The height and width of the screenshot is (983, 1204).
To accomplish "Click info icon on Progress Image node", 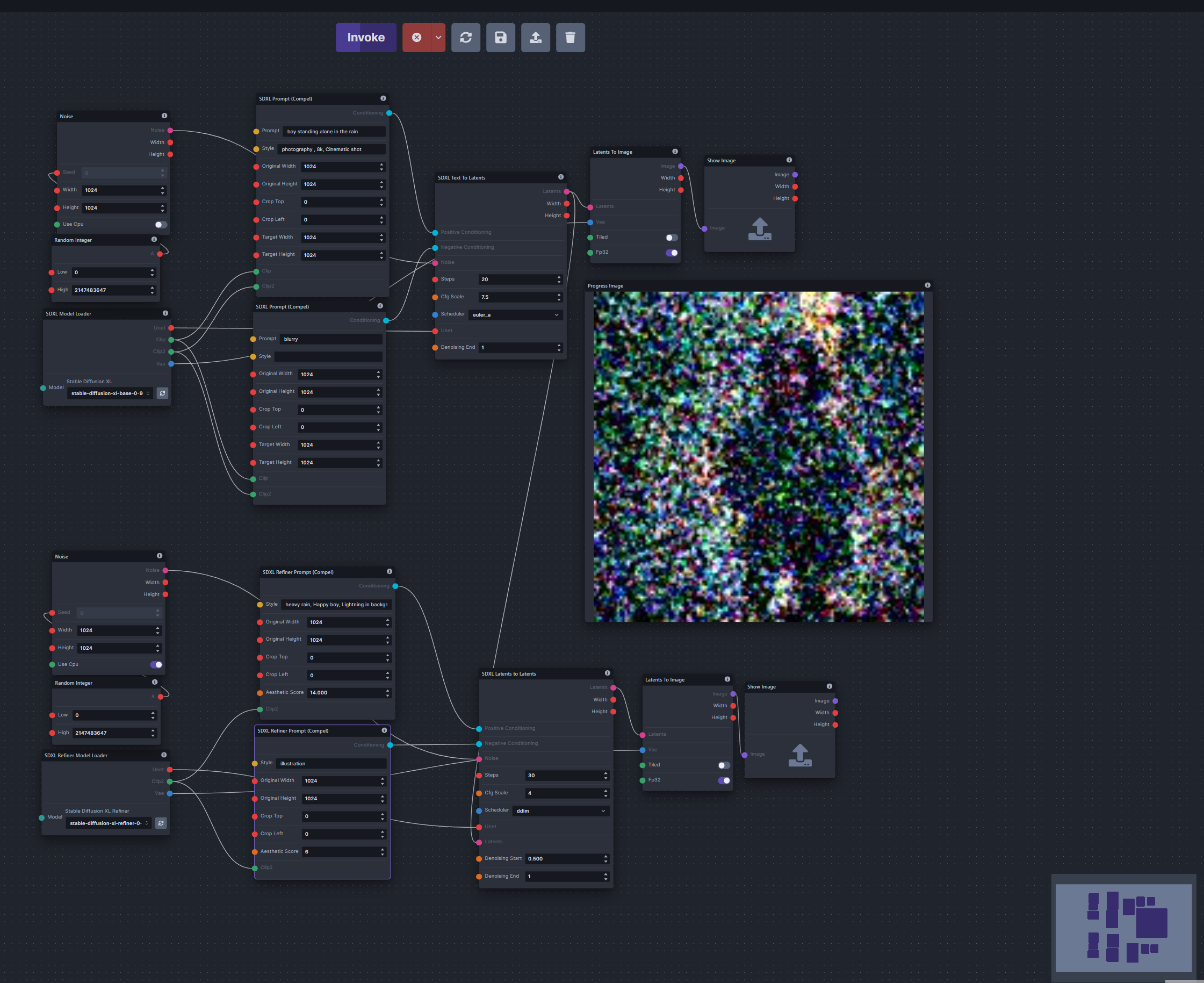I will (927, 285).
